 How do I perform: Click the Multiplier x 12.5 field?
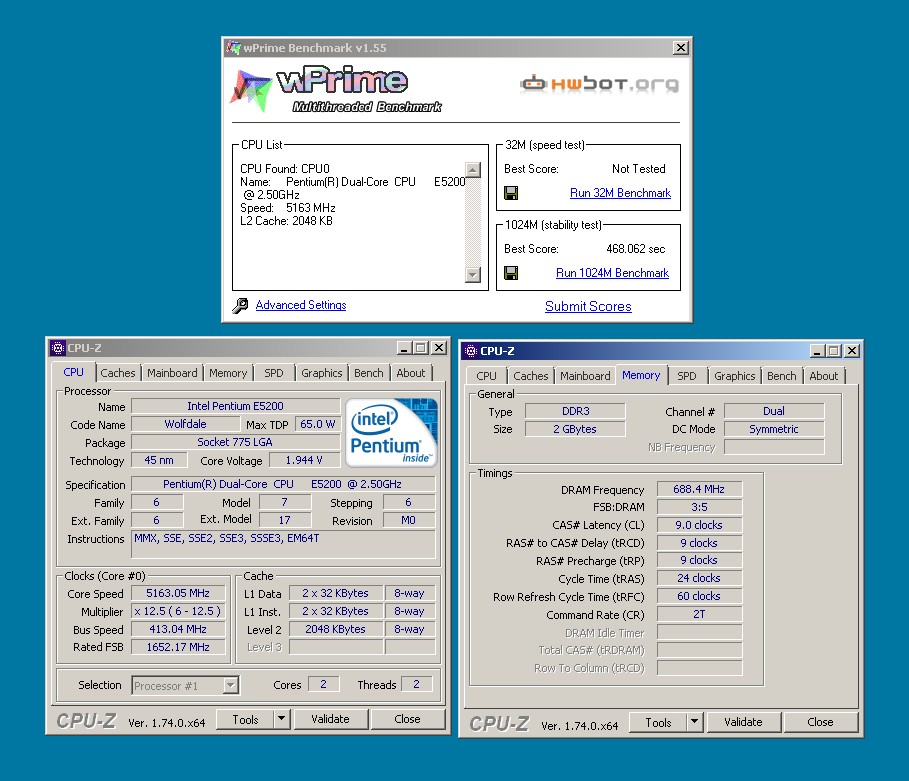tap(178, 611)
